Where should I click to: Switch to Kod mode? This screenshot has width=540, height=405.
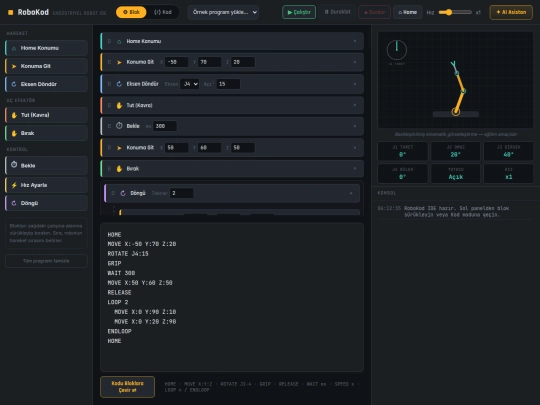[x=163, y=12]
